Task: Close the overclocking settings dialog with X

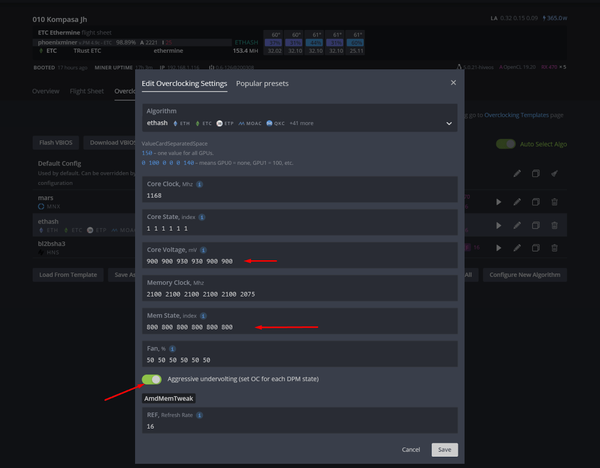Action: coord(453,83)
